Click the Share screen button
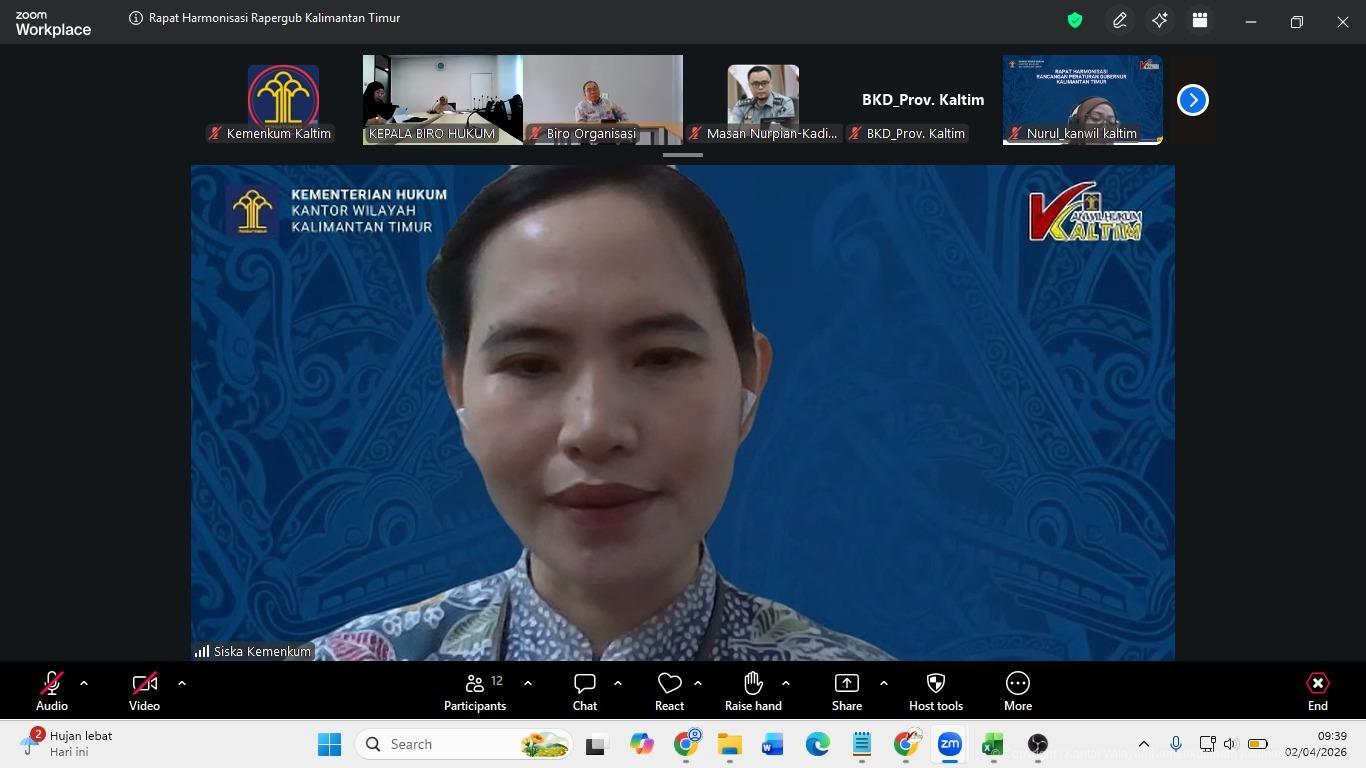1366x768 pixels. pos(846,691)
